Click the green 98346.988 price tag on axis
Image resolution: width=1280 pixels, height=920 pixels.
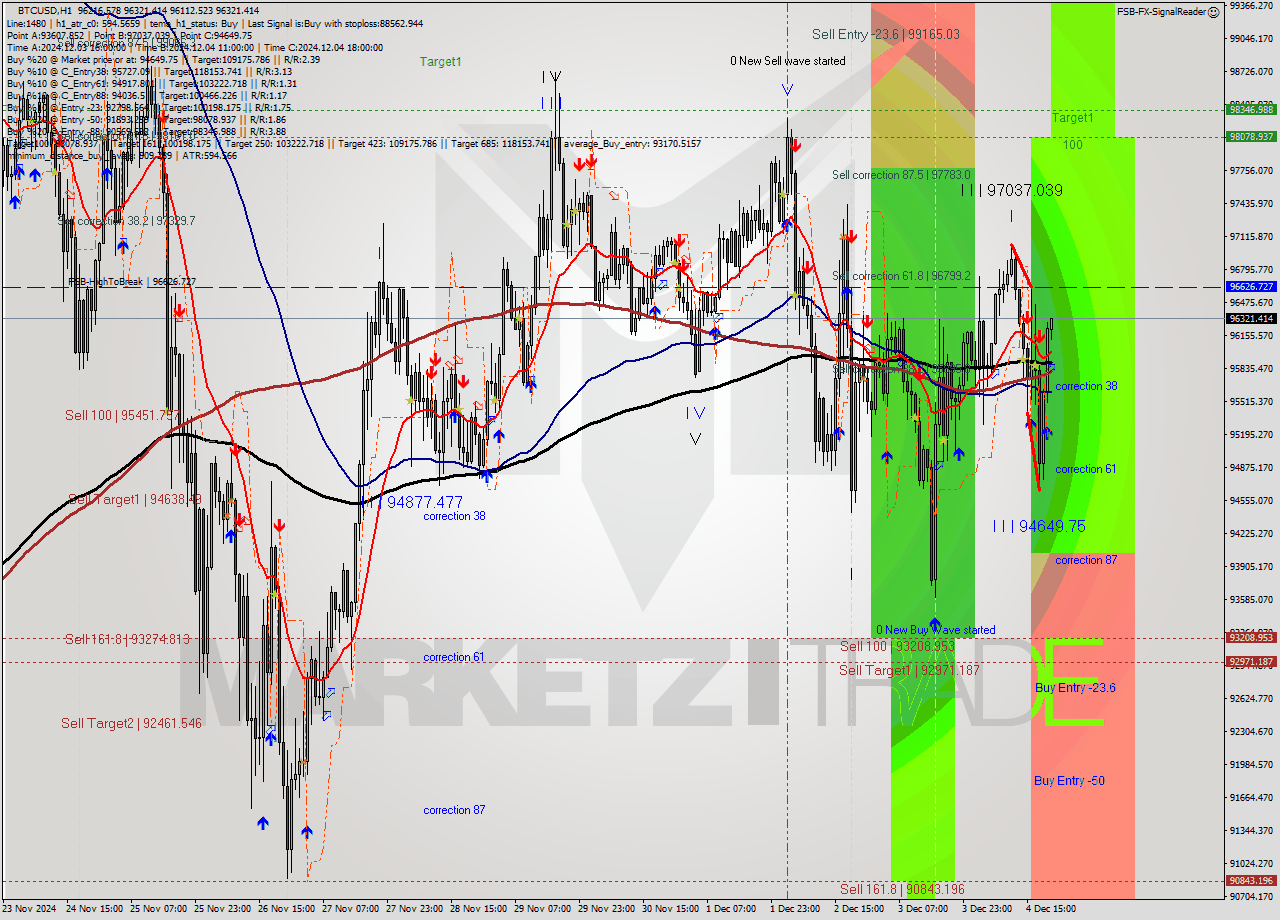1251,110
